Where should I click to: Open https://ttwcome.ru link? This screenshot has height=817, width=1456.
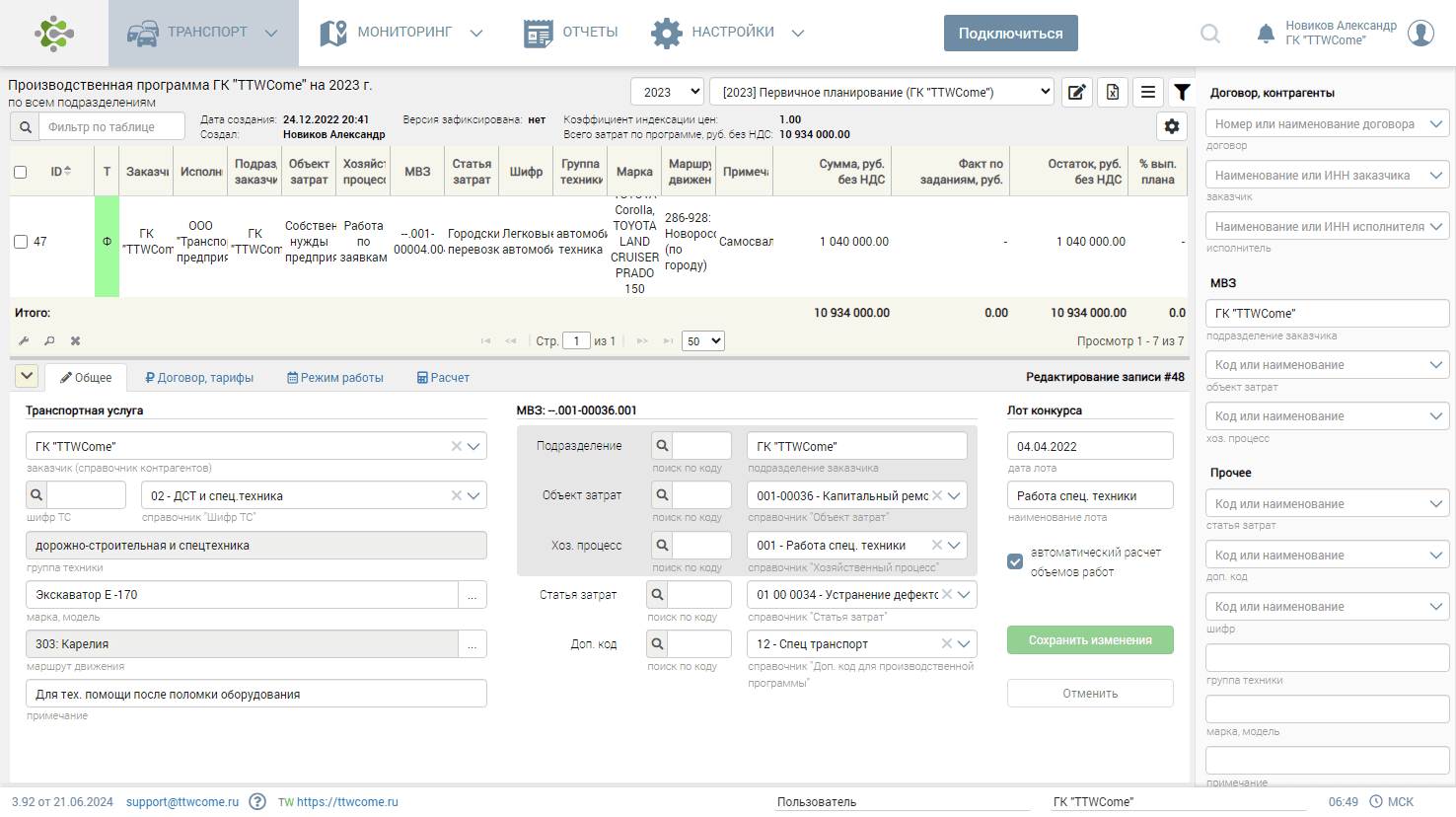click(347, 801)
